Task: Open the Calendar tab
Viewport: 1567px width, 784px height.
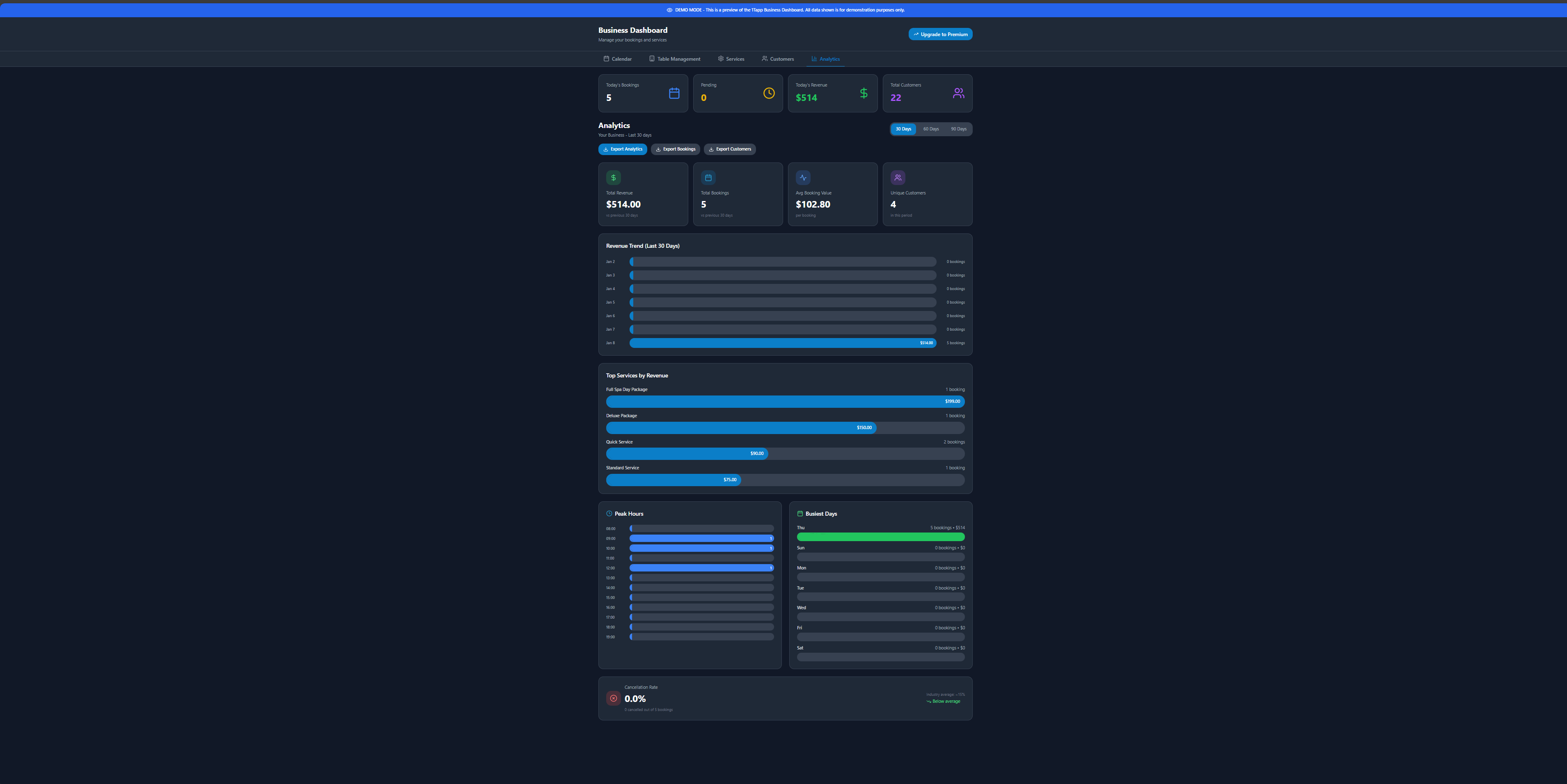Action: tap(617, 59)
